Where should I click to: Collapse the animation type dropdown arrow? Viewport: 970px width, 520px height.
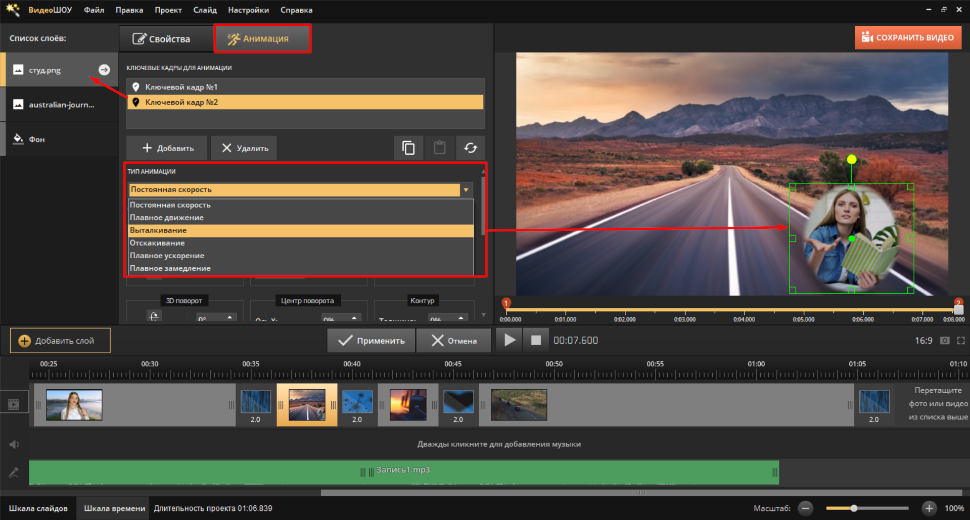coord(466,190)
